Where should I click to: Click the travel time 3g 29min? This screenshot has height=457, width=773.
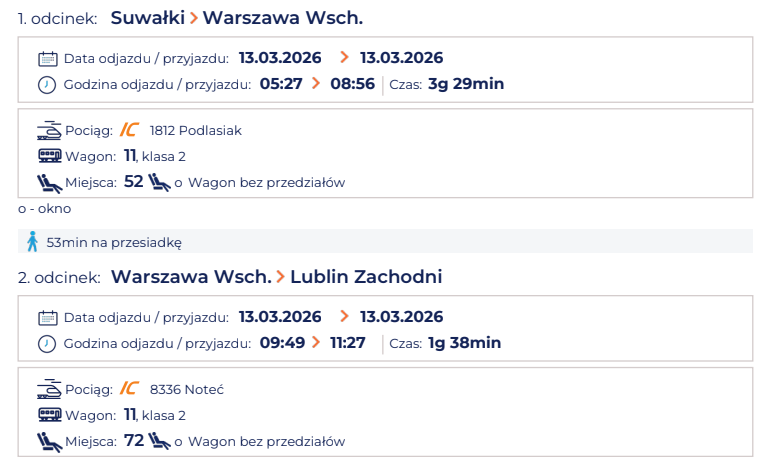(x=466, y=84)
